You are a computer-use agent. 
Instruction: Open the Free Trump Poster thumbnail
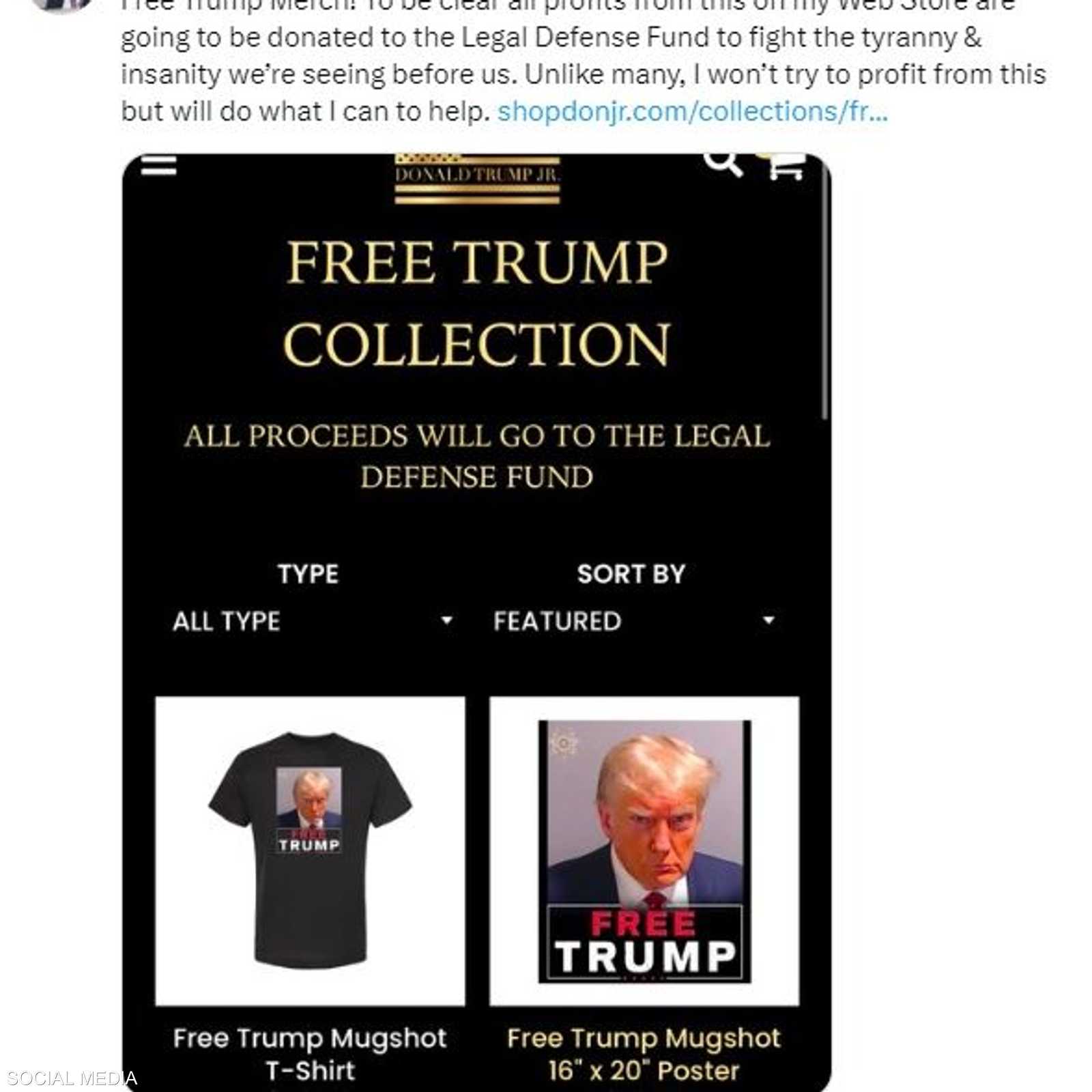coord(644,850)
